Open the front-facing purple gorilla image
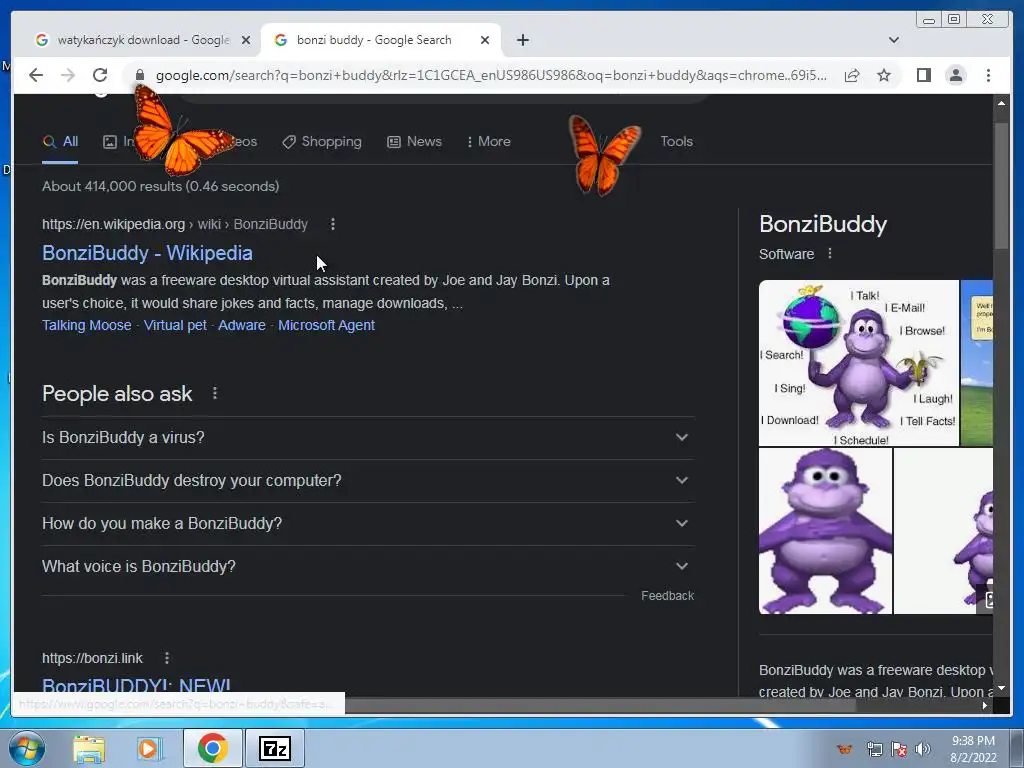This screenshot has width=1024, height=768. [825, 531]
